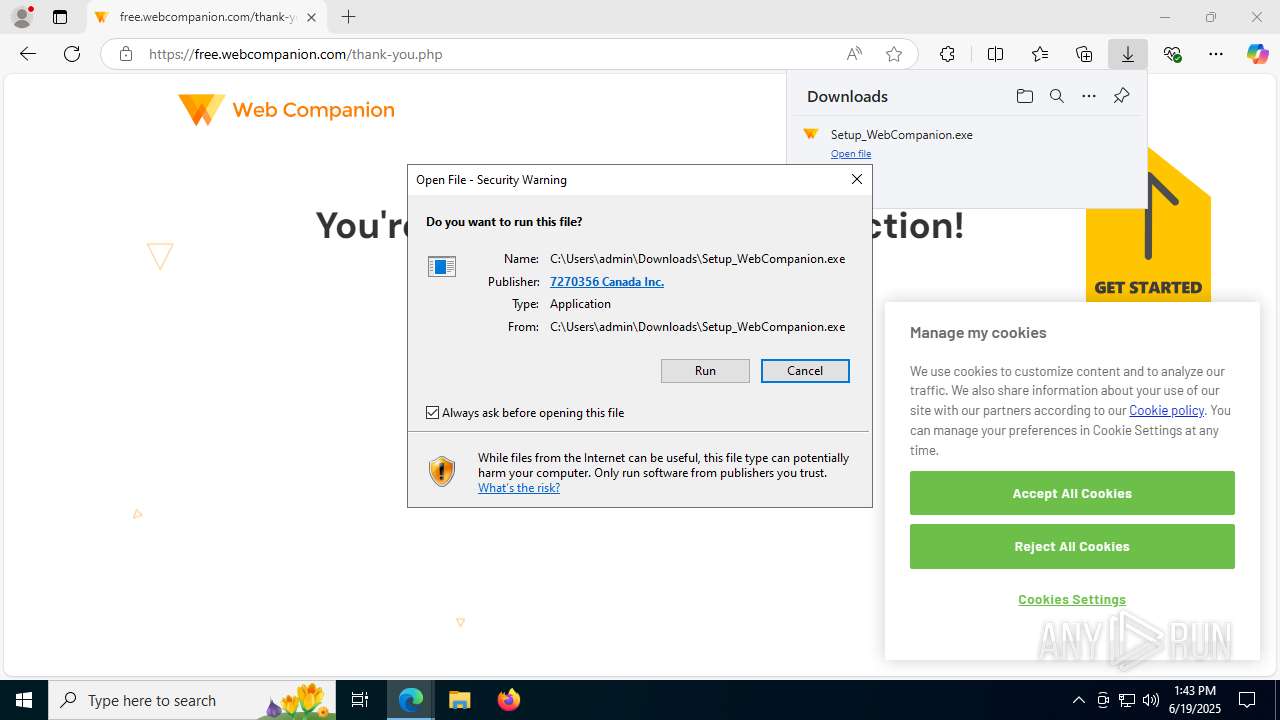Open Collections icon in toolbar
The height and width of the screenshot is (720, 1280).
[x=1084, y=54]
